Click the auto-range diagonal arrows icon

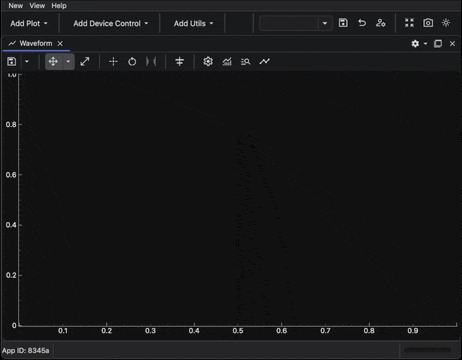(x=85, y=62)
